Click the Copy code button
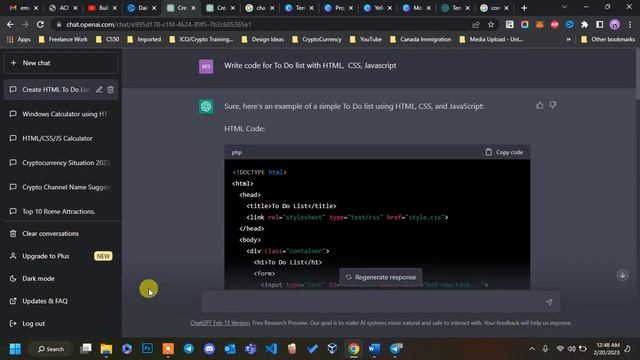The height and width of the screenshot is (360, 640). pos(504,152)
